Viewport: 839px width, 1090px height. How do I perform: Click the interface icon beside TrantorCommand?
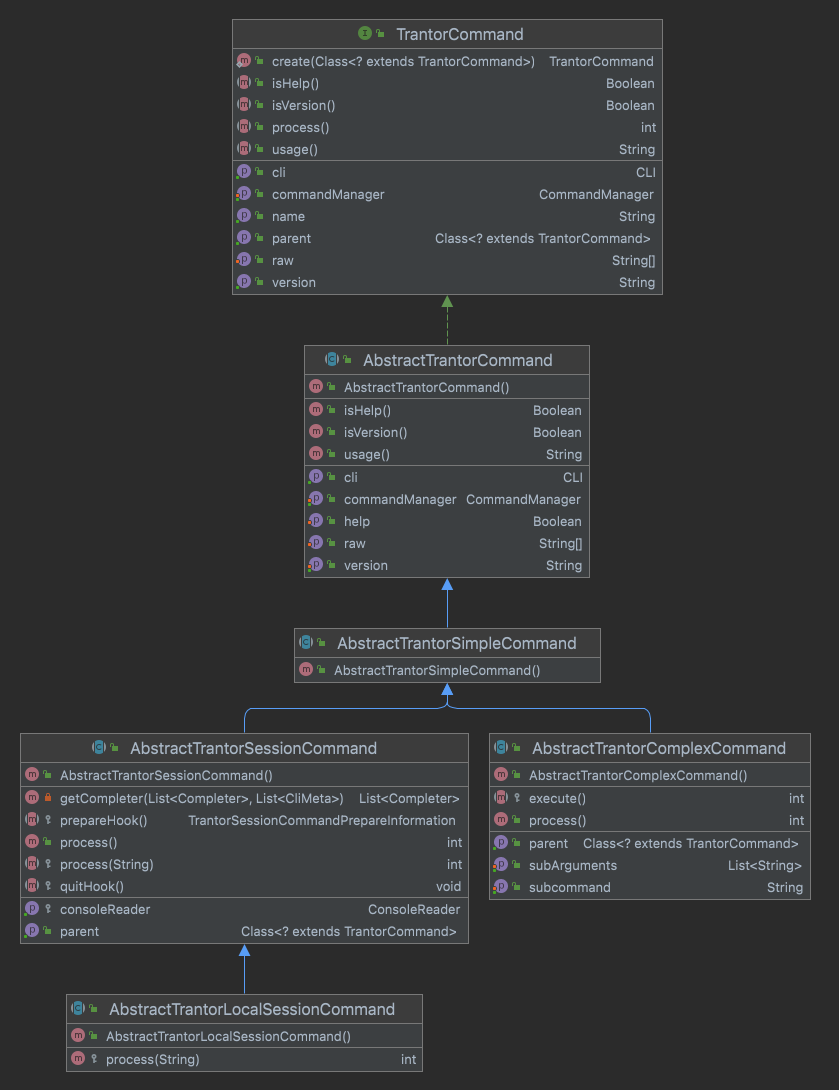tap(364, 33)
